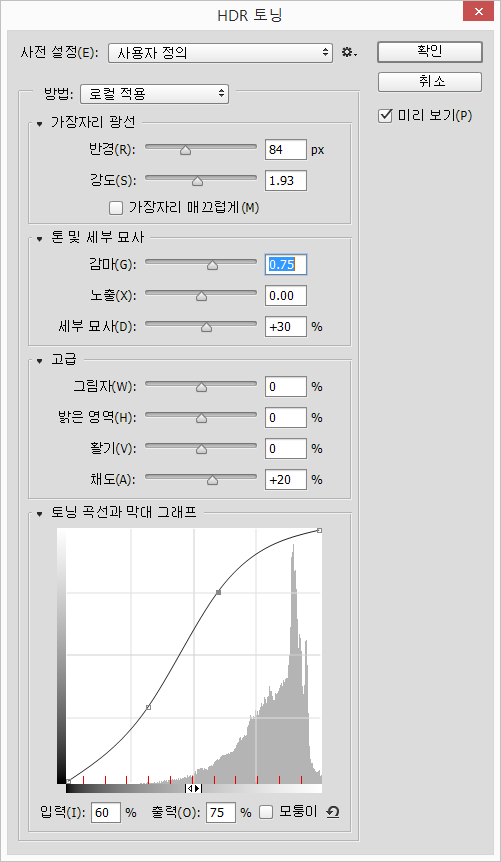Click the 감마(G) slider handle

click(212, 266)
